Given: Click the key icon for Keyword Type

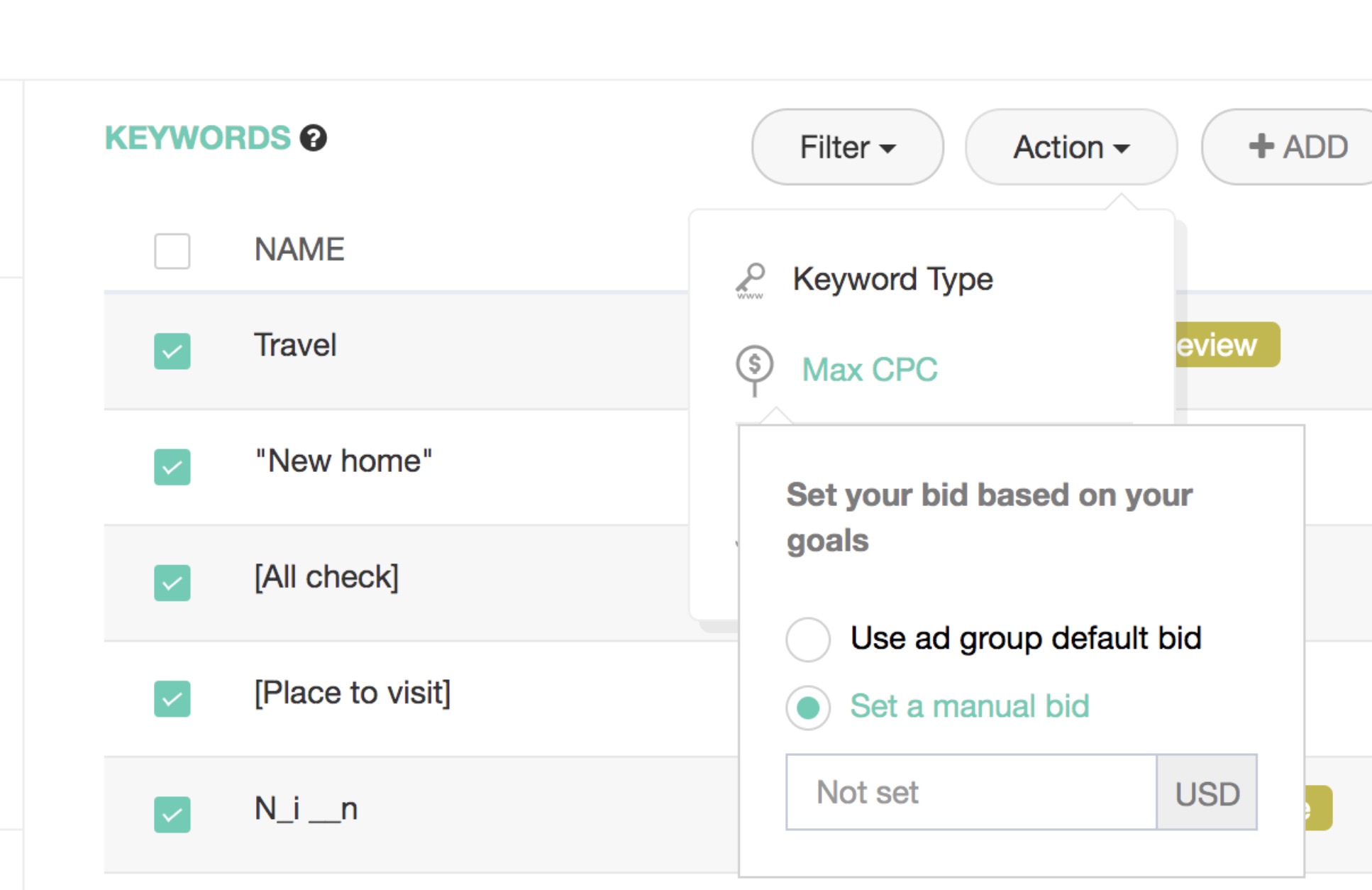Looking at the screenshot, I should click(x=750, y=280).
